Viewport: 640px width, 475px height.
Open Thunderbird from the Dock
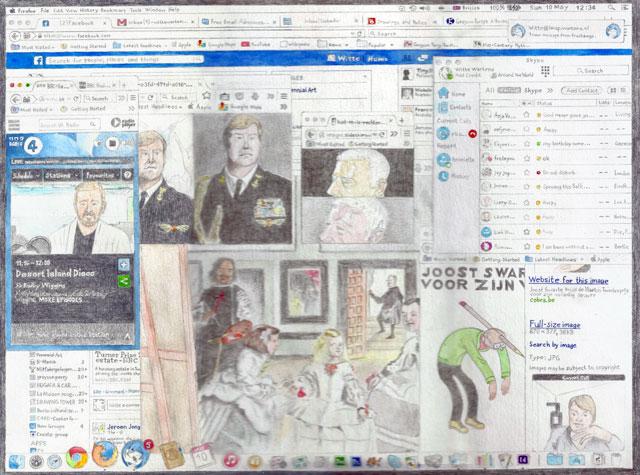[130, 458]
